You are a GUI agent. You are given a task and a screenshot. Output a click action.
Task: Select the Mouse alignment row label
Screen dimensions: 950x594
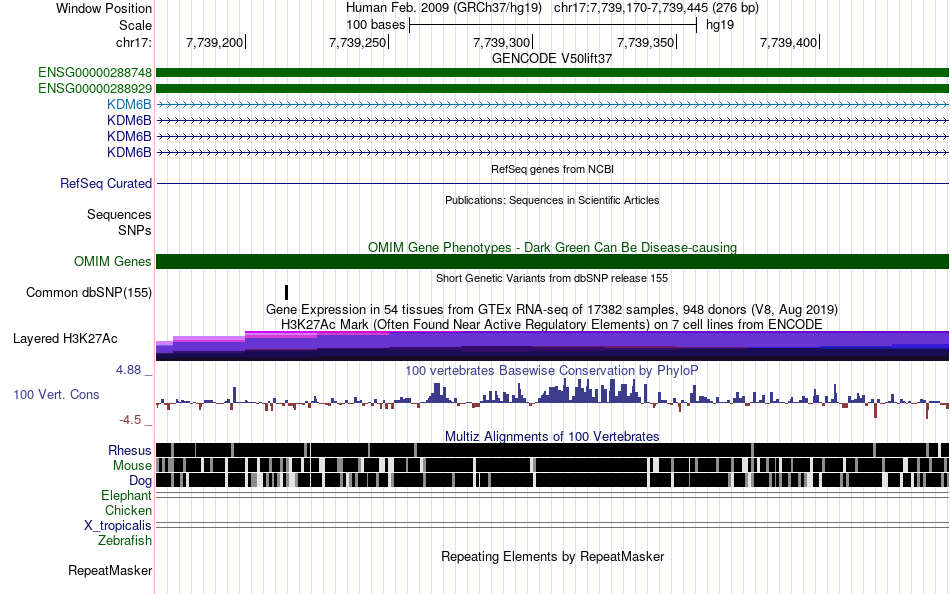click(132, 466)
